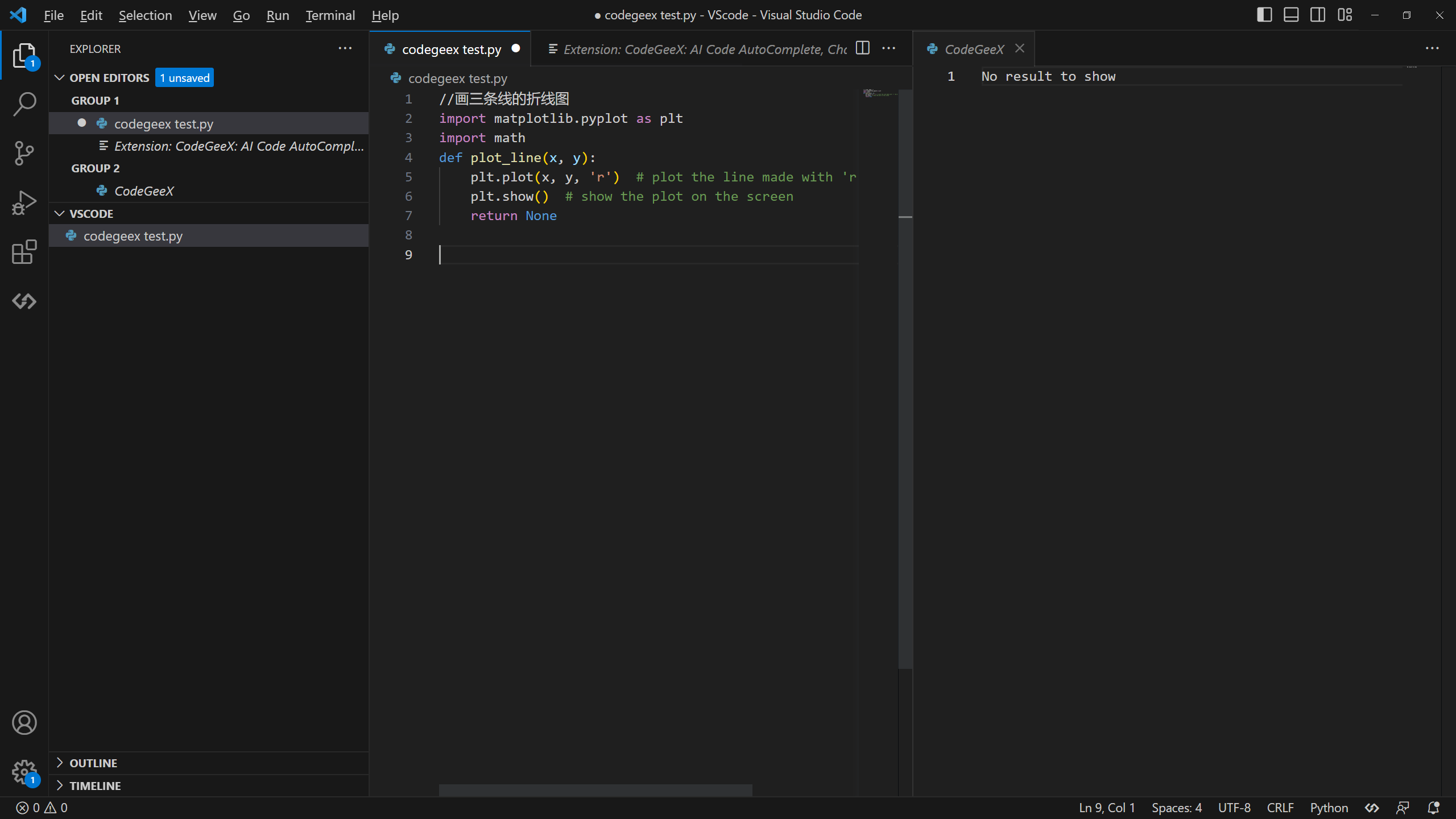Open the Run menu
Viewport: 1456px width, 819px height.
click(278, 15)
